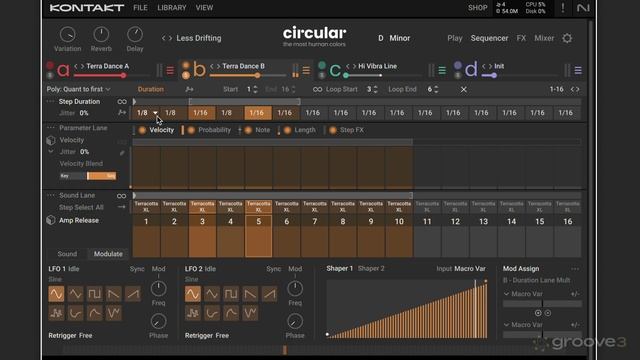Browse layer C Hi Vibra Line arrows
The width and height of the screenshot is (640, 360).
click(x=351, y=66)
